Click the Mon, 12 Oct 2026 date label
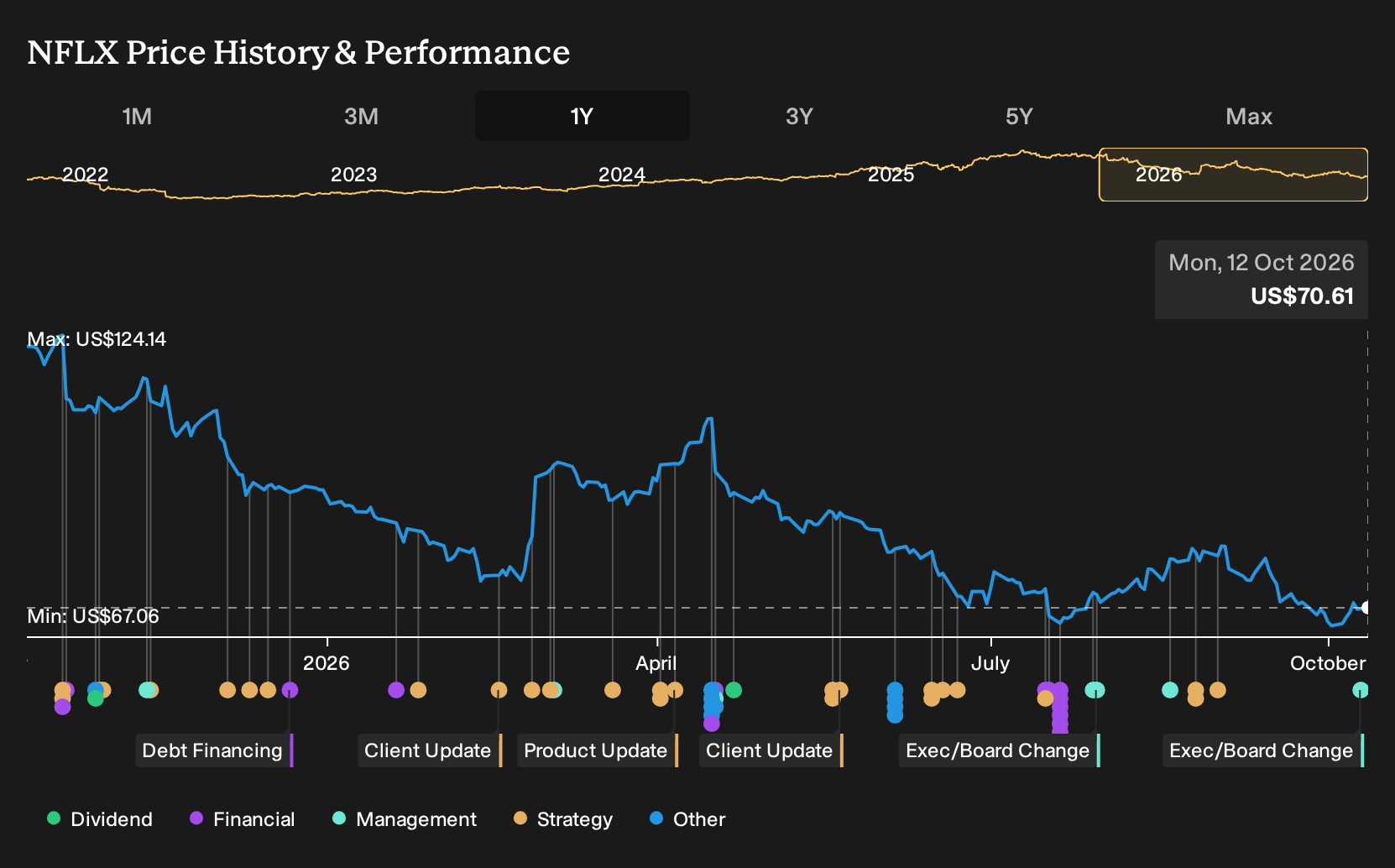1395x868 pixels. (1262, 263)
